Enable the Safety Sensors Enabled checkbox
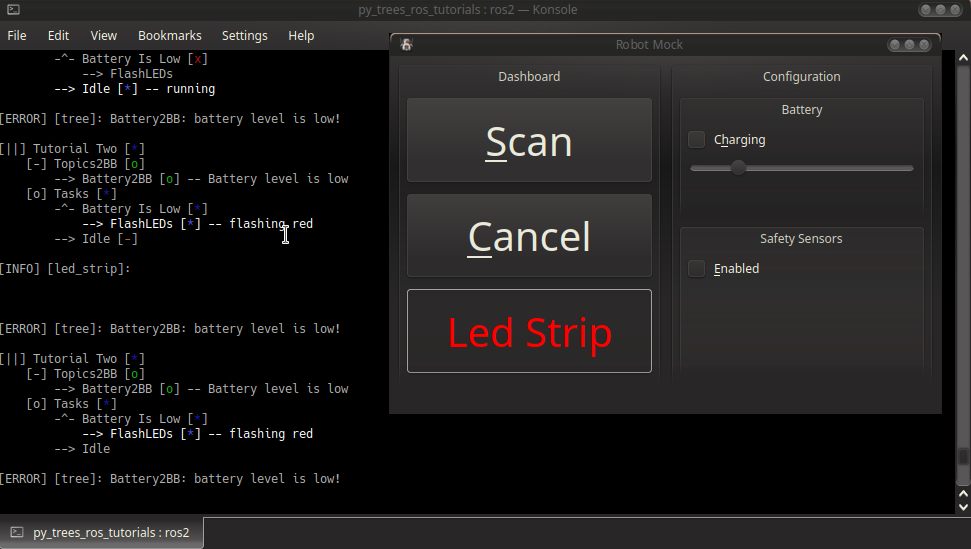The height and width of the screenshot is (549, 971). click(696, 269)
